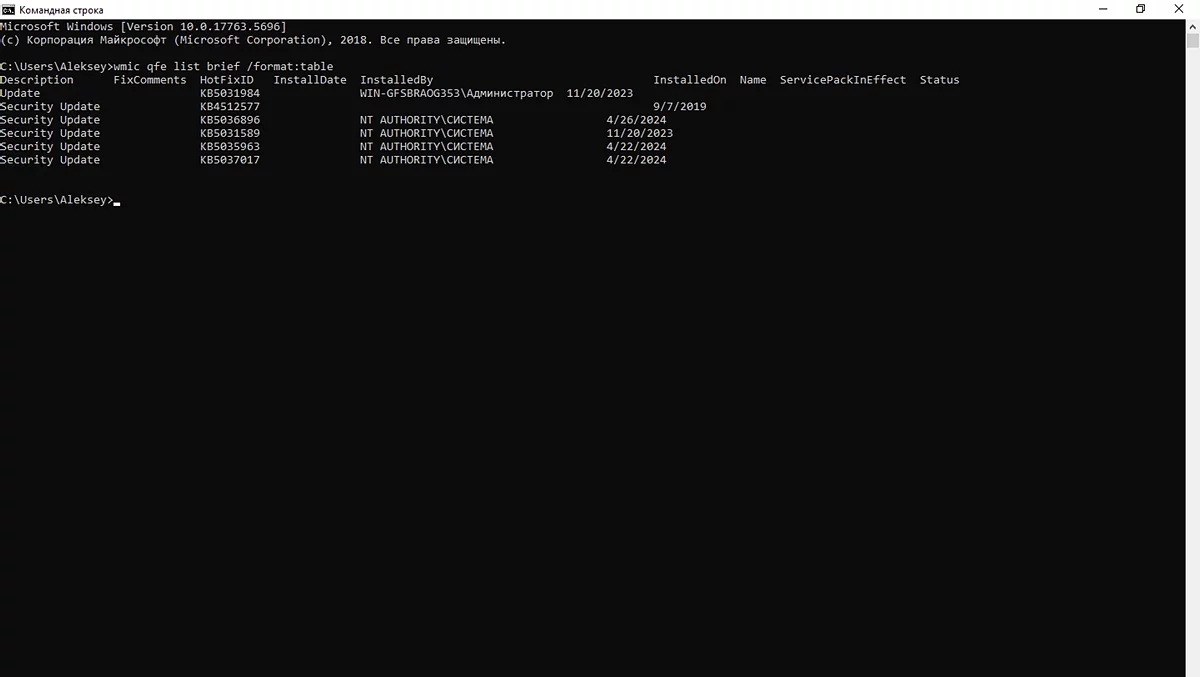
Task: Click the Status column header
Action: tap(939, 80)
